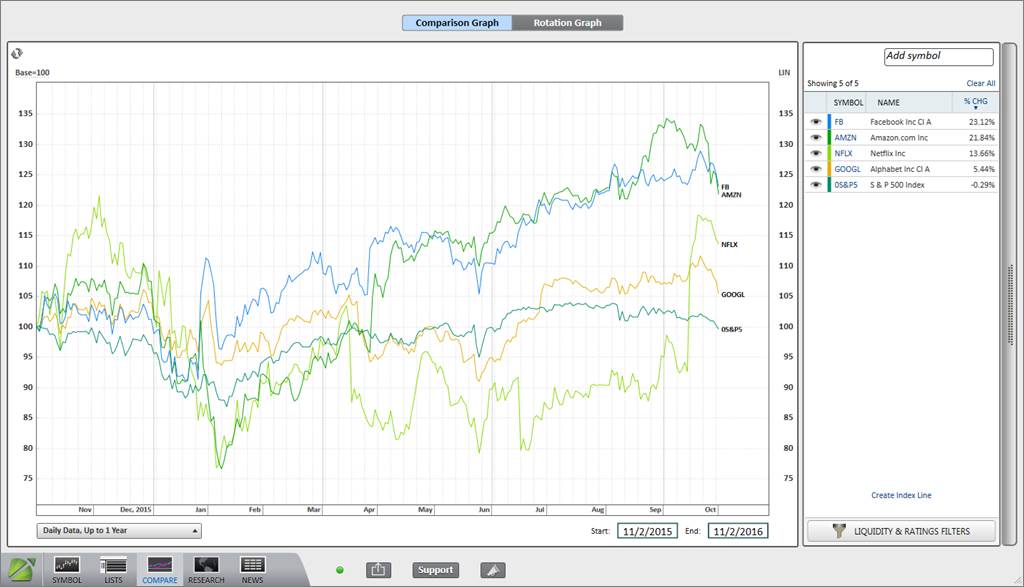Click the drawing tools icon button
The image size is (1024, 587).
coord(493,570)
